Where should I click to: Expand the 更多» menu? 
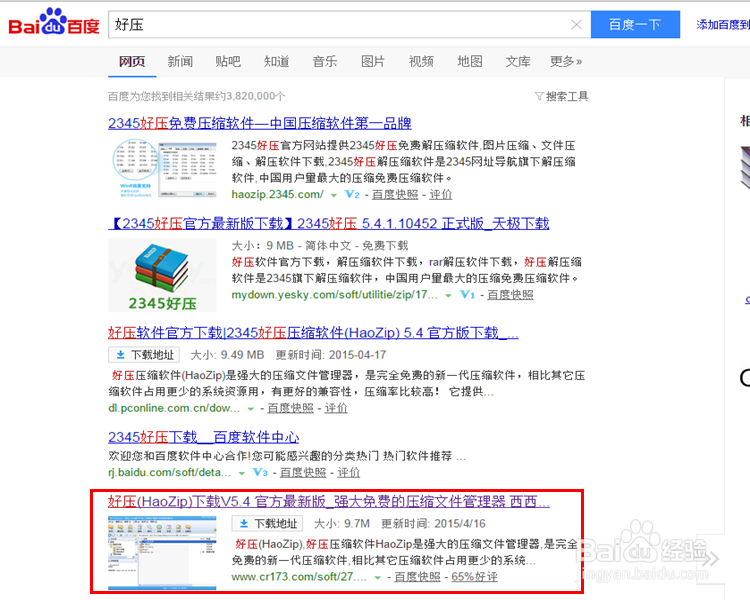(566, 61)
